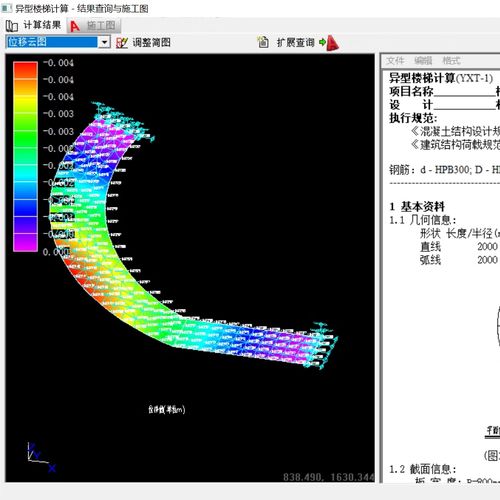The height and width of the screenshot is (500, 500).
Task: Click the 调整简图 pencil icon
Action: click(x=122, y=43)
